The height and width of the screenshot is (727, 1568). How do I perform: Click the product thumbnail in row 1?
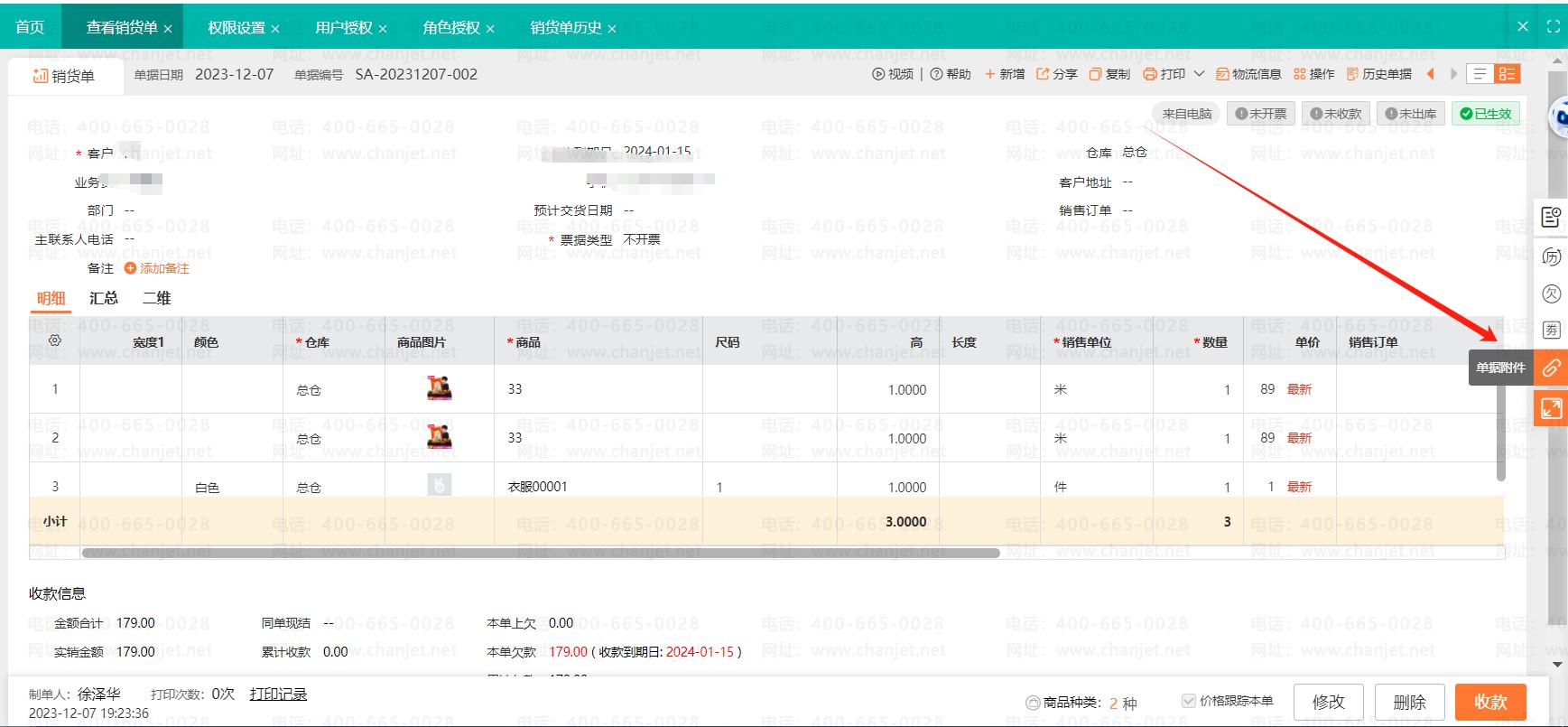pos(439,389)
